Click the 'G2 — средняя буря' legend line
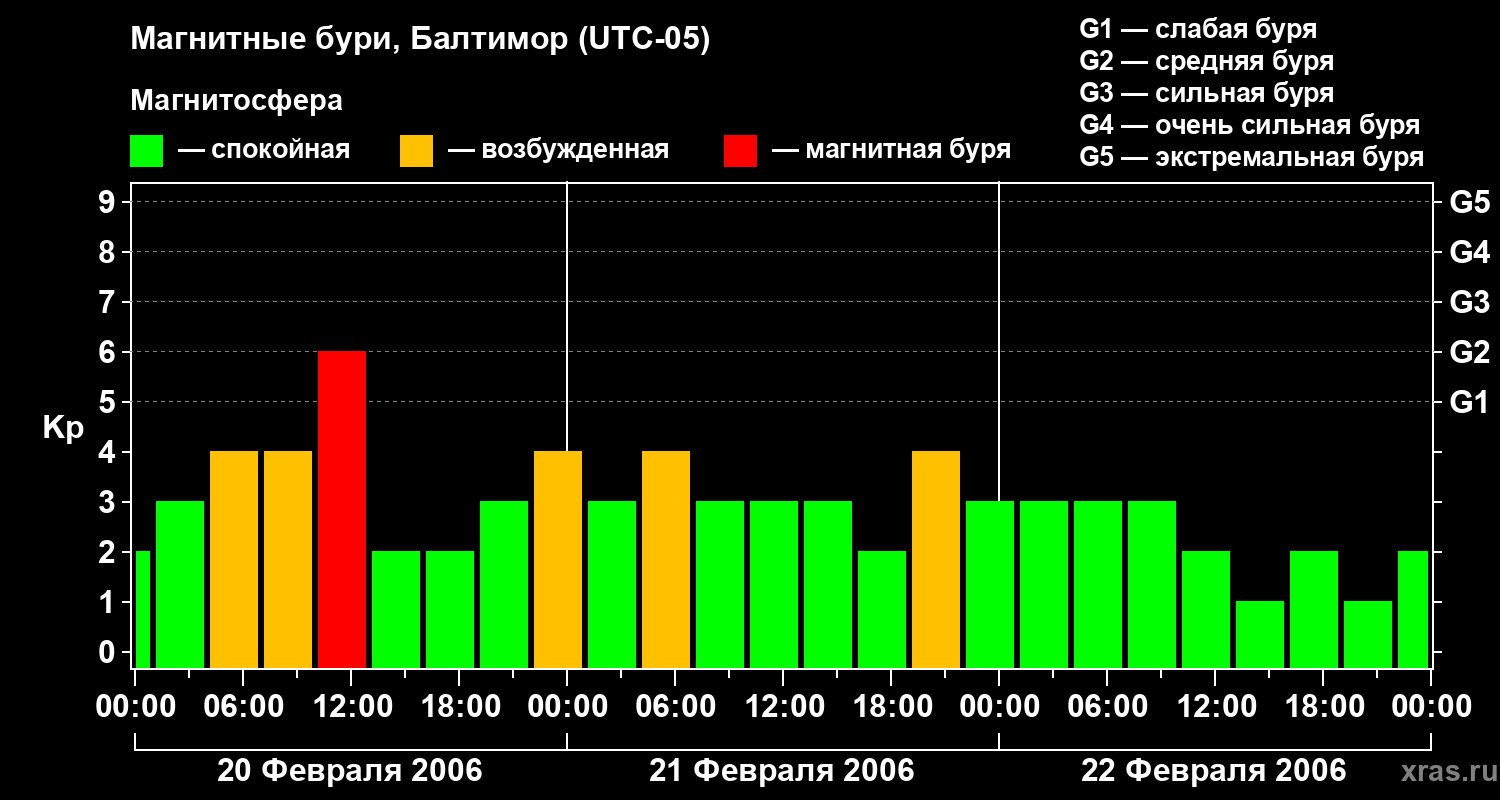The height and width of the screenshot is (800, 1500). (x=1206, y=62)
